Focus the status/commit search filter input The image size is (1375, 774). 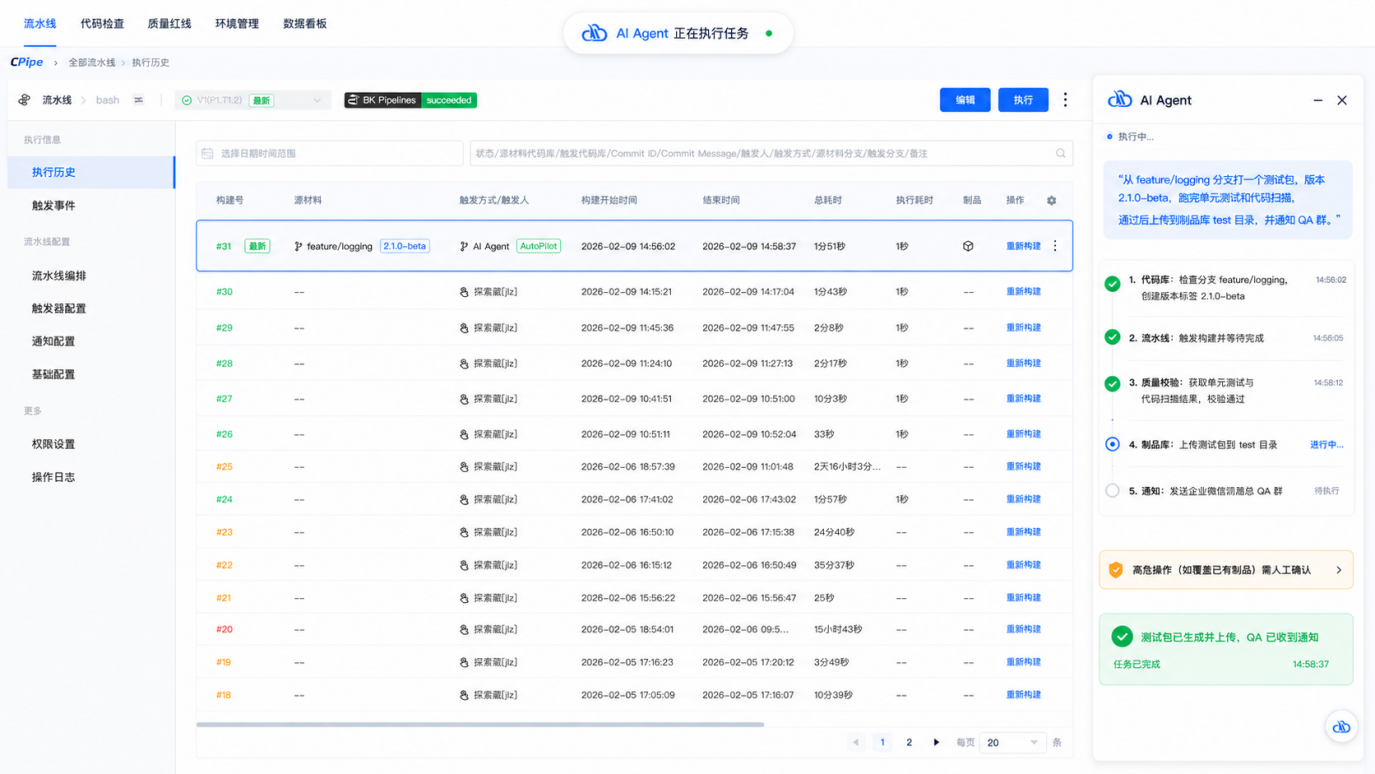pos(771,153)
